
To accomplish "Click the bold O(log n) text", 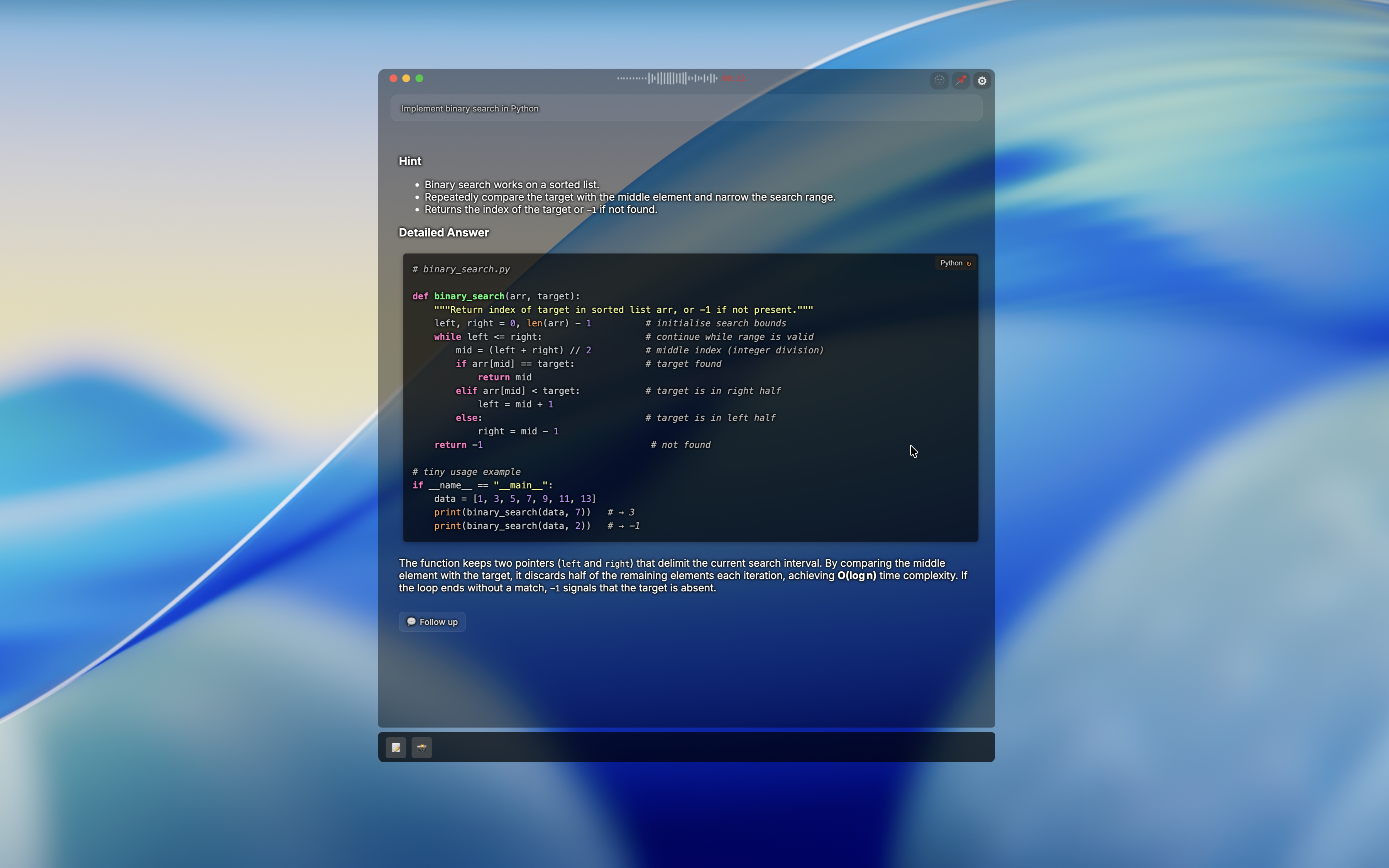I will 856,575.
